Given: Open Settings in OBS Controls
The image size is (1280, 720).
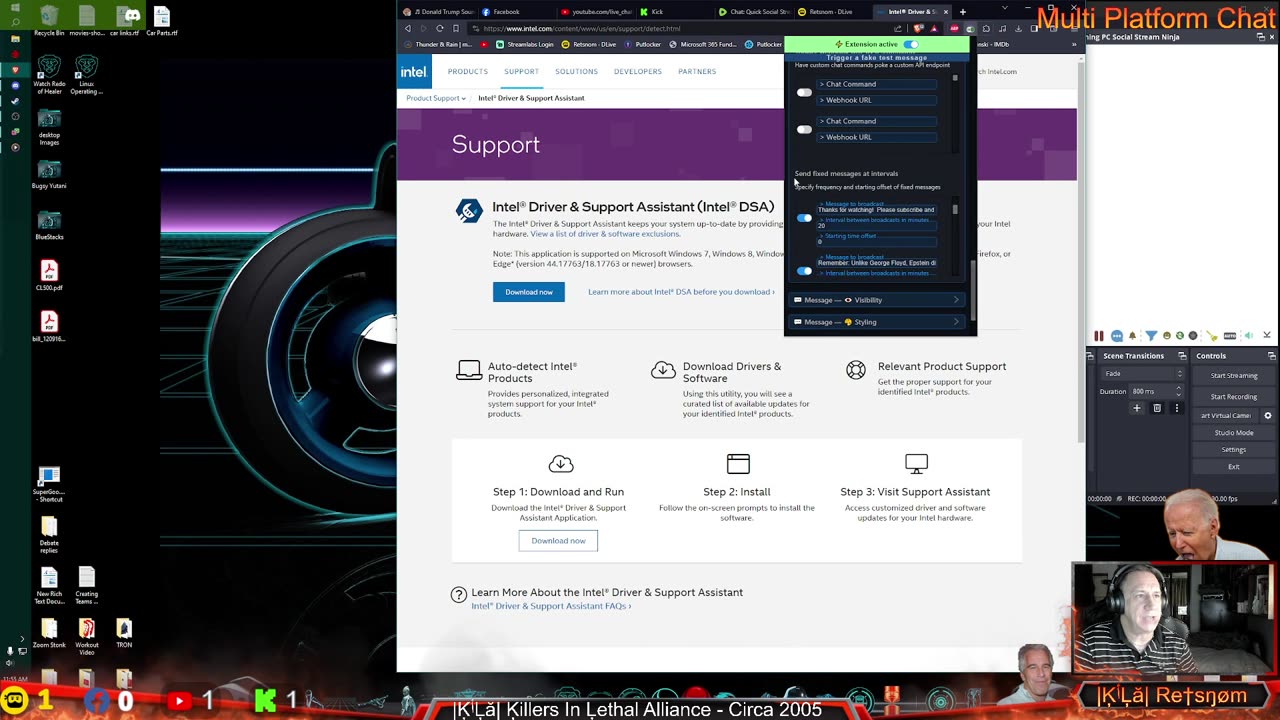Looking at the screenshot, I should point(1234,450).
